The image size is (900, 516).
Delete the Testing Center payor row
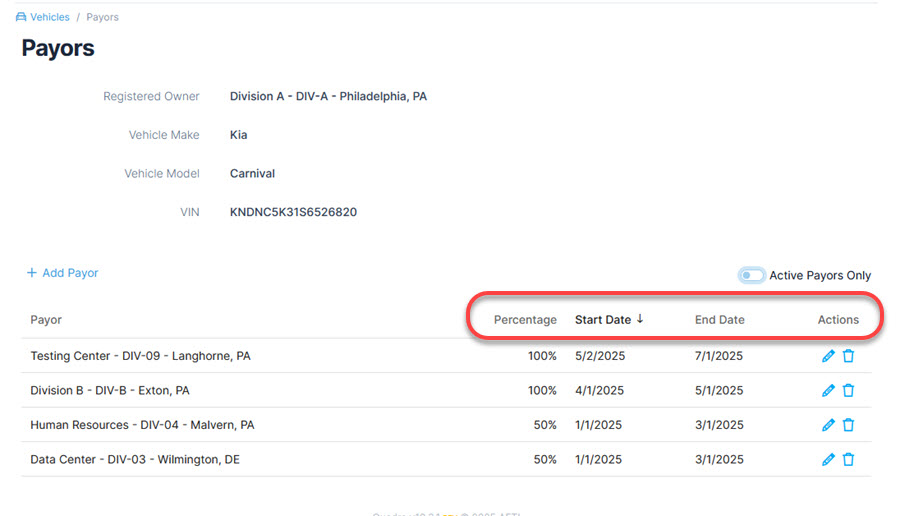848,356
